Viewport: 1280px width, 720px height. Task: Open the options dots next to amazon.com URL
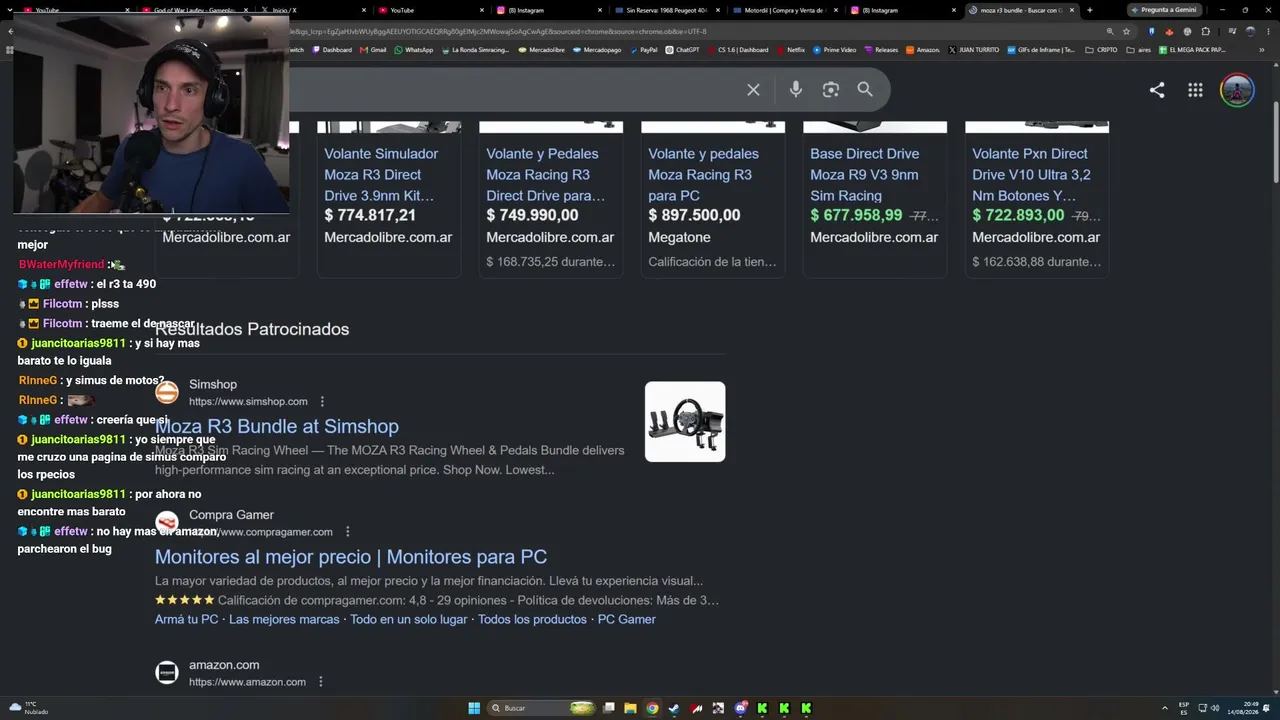pos(321,682)
